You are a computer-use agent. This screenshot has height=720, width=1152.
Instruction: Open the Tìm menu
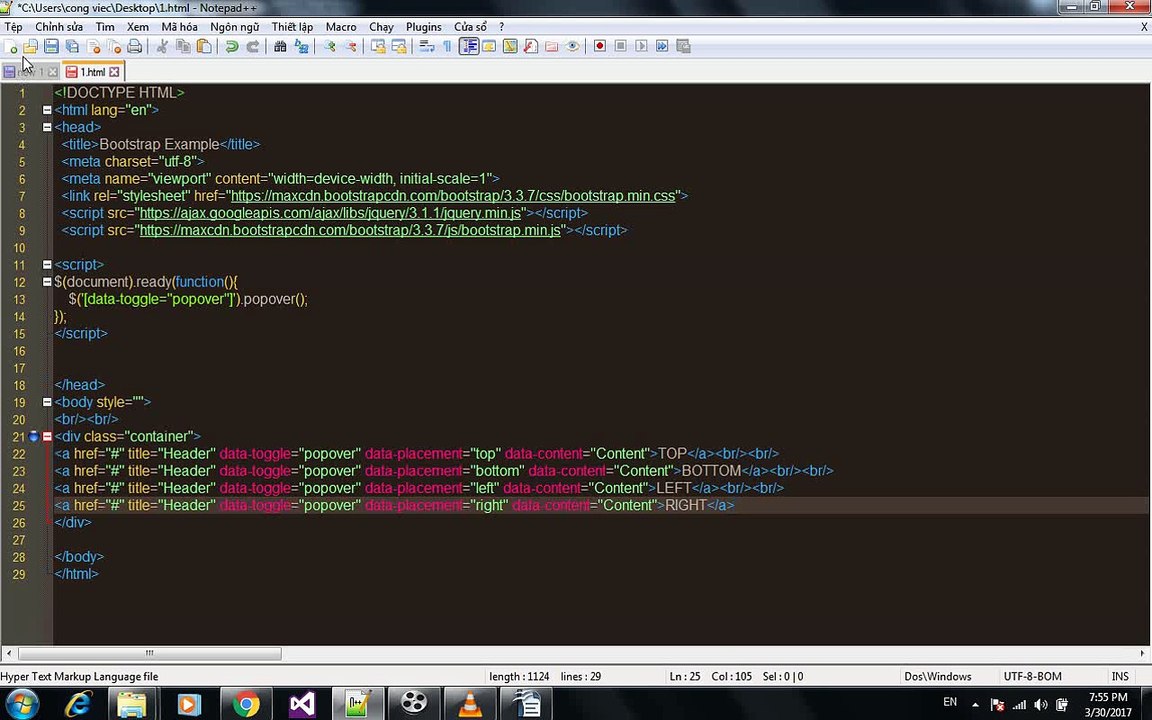[105, 26]
